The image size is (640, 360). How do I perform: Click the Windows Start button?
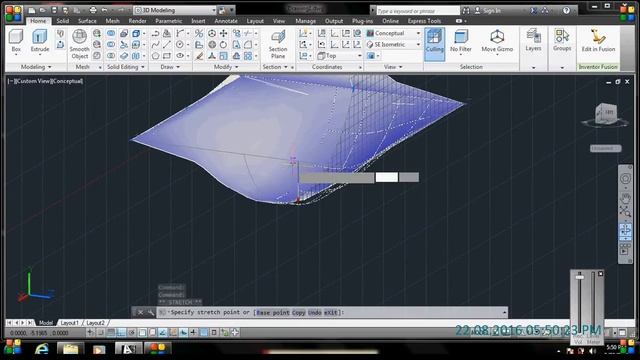pos(13,347)
